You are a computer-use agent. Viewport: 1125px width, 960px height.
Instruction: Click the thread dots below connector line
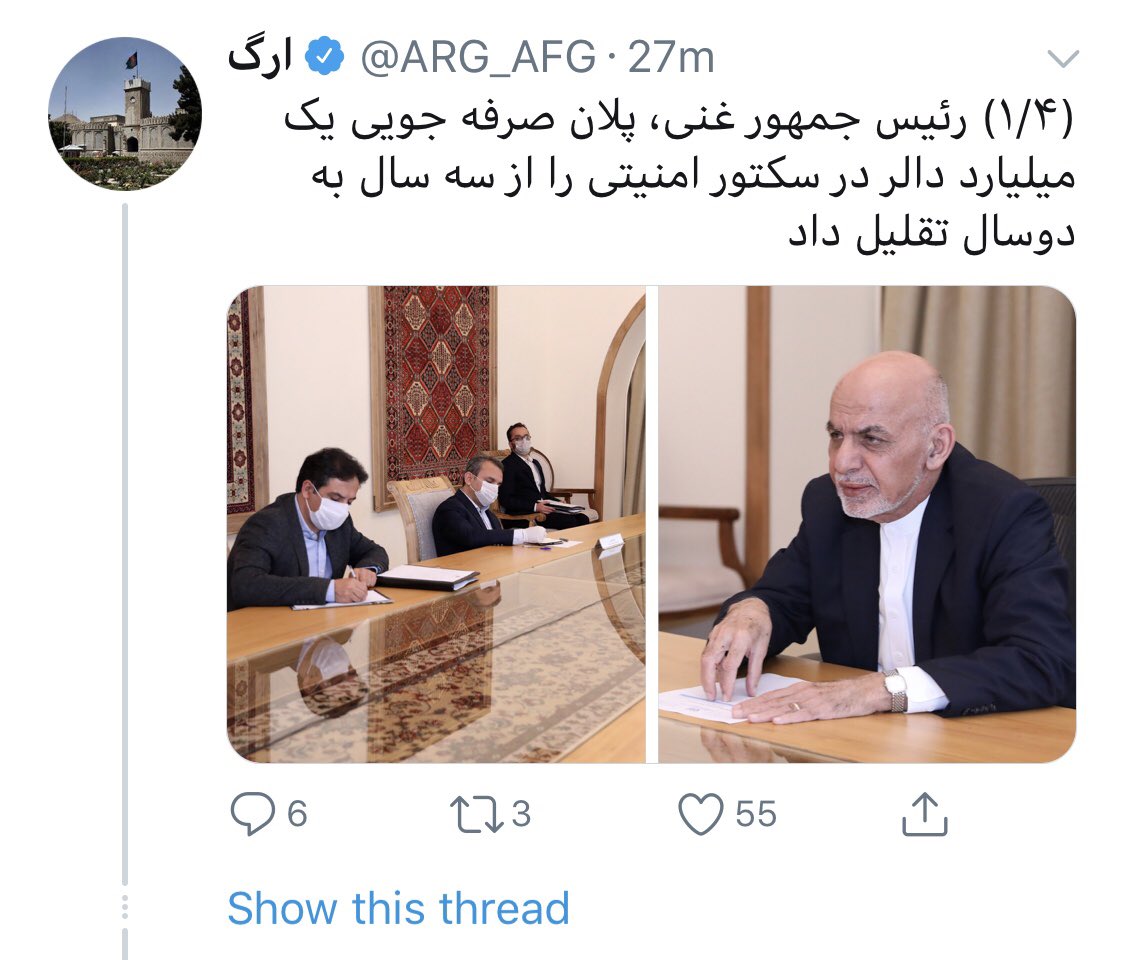(125, 907)
